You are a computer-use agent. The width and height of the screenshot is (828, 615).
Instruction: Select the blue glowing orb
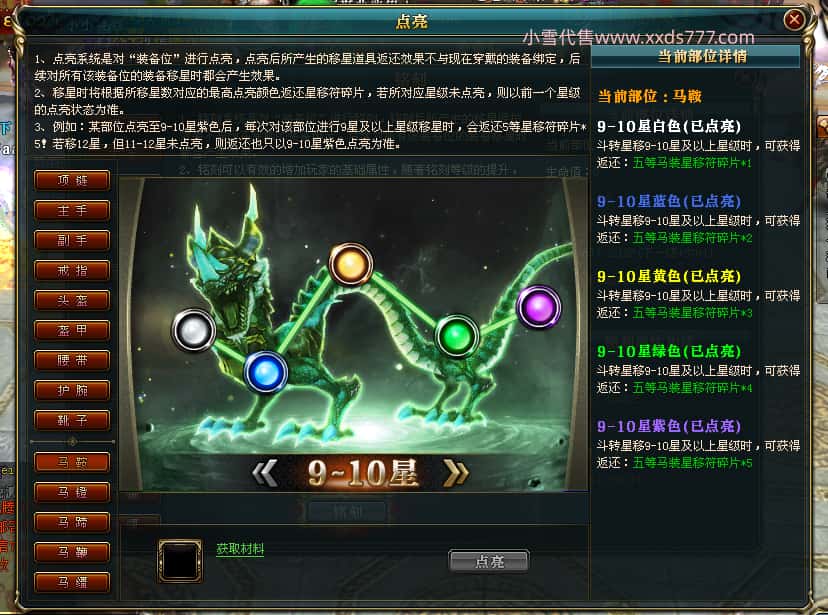tap(266, 372)
